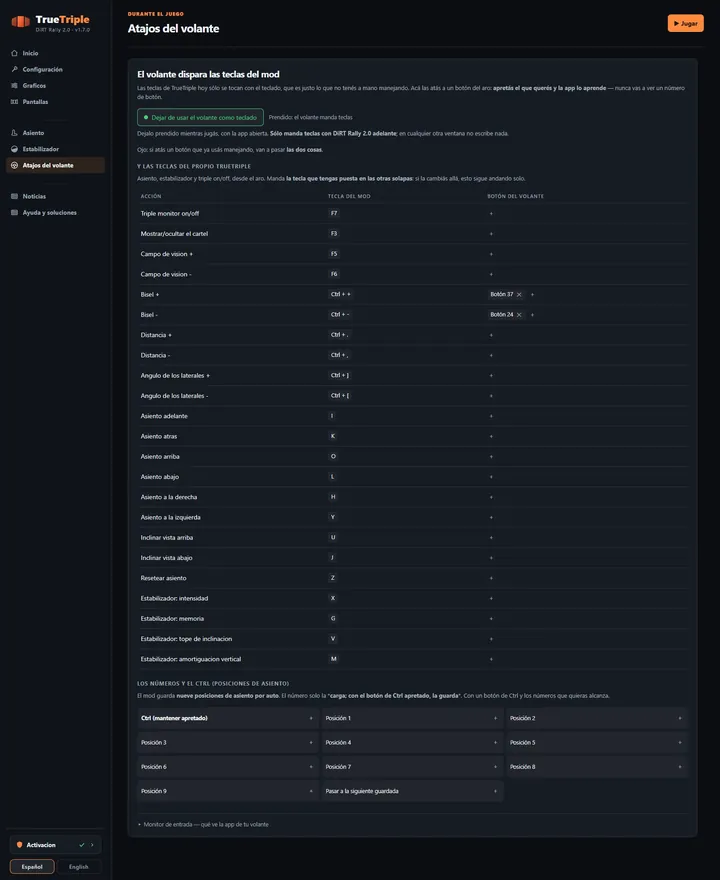Viewport: 720px width, 880px height.
Task: Click the Jugar button
Action: [x=685, y=24]
